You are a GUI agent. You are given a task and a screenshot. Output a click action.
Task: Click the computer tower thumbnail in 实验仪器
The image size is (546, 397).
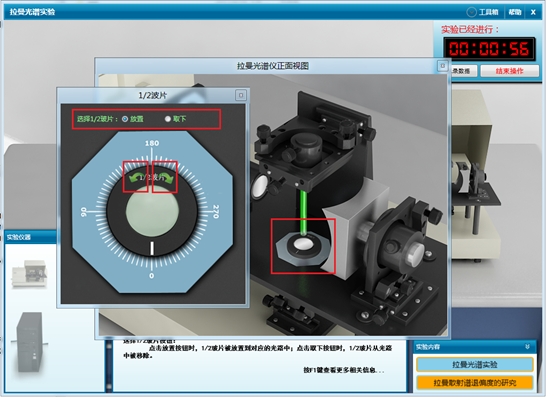(30, 342)
